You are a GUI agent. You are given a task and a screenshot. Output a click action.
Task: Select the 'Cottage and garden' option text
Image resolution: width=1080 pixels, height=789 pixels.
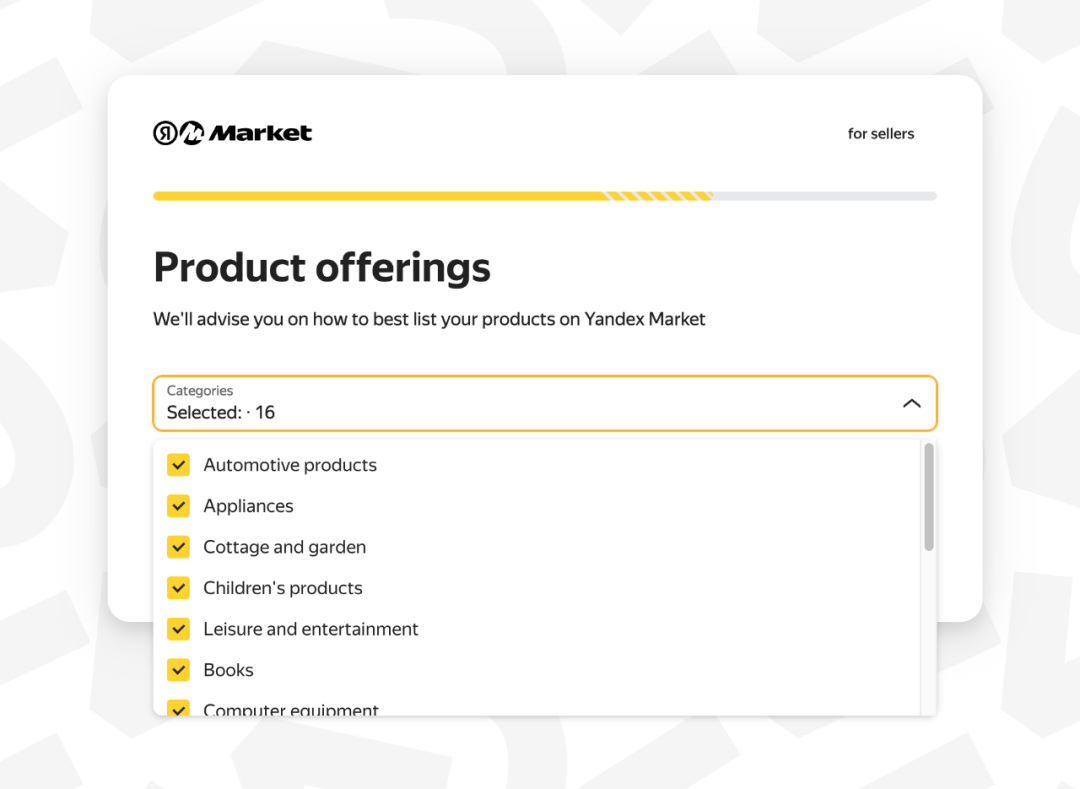coord(284,547)
